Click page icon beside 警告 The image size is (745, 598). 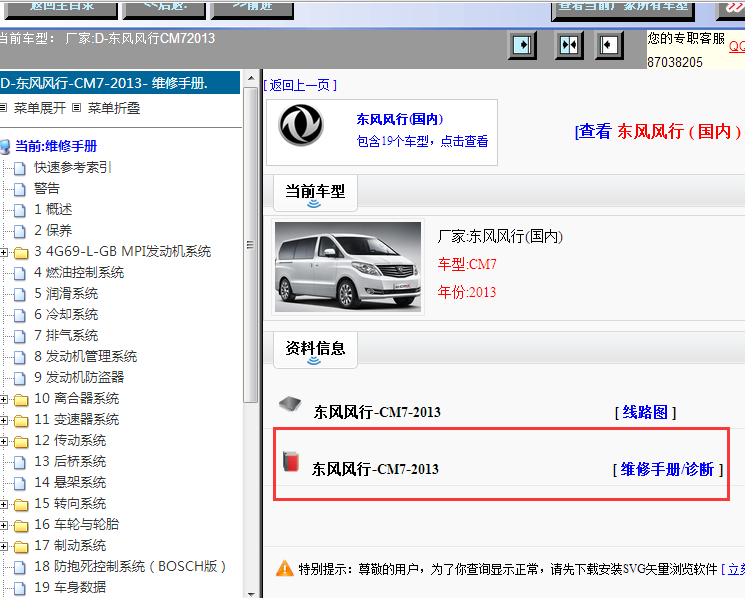[x=20, y=189]
